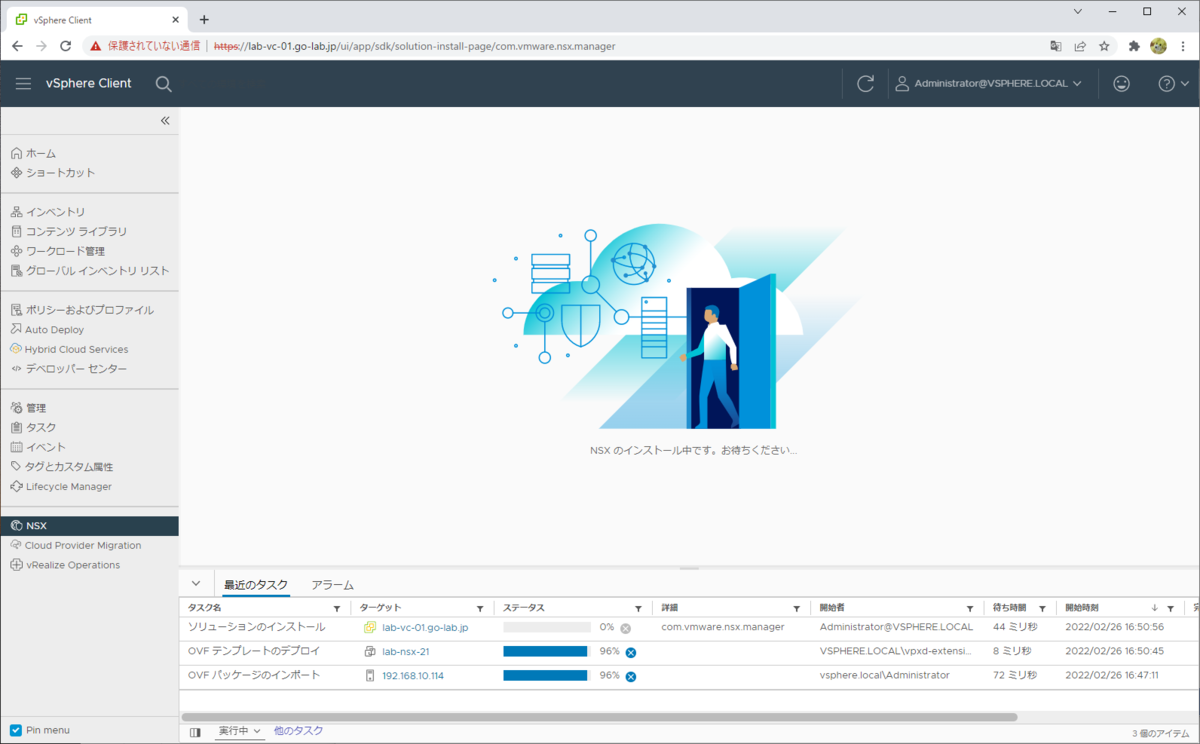The image size is (1200, 744).
Task: Switch to 最近のタスク tab
Action: point(256,585)
